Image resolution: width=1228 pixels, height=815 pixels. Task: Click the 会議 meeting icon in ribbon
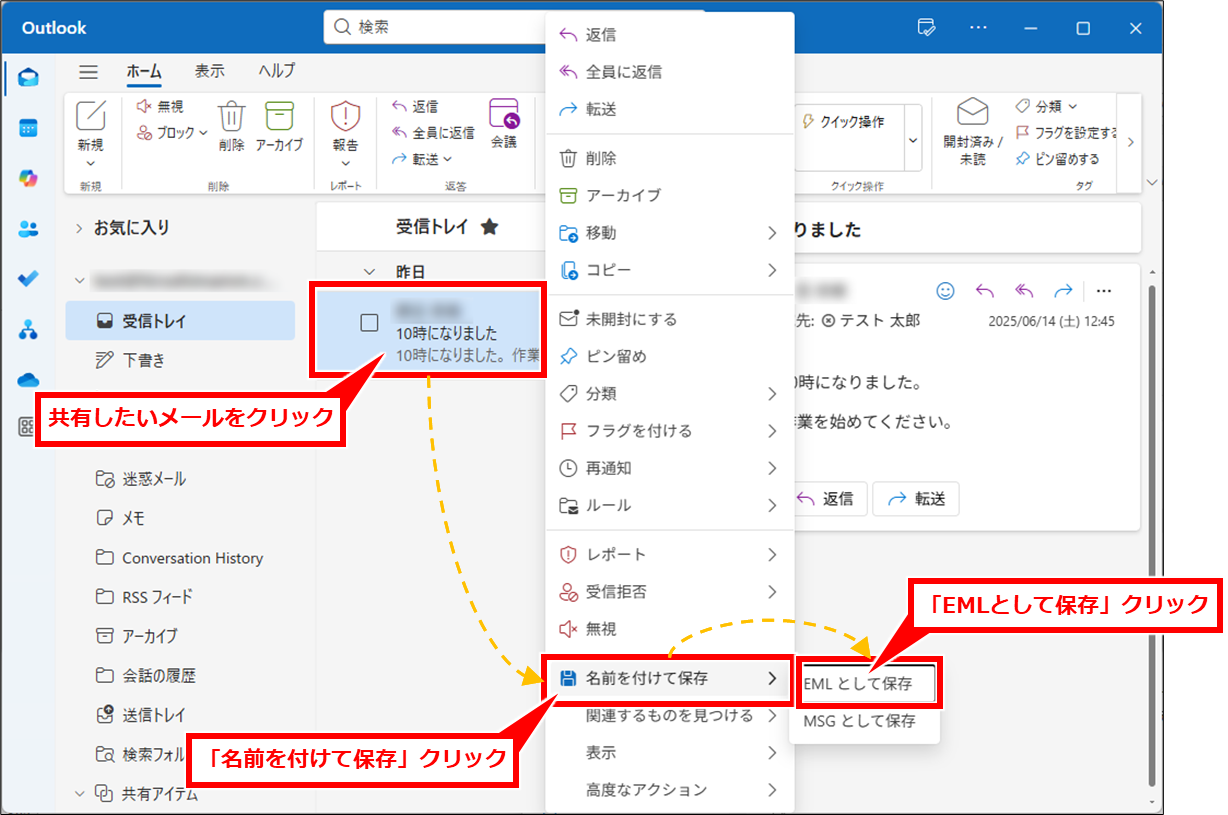coord(504,114)
